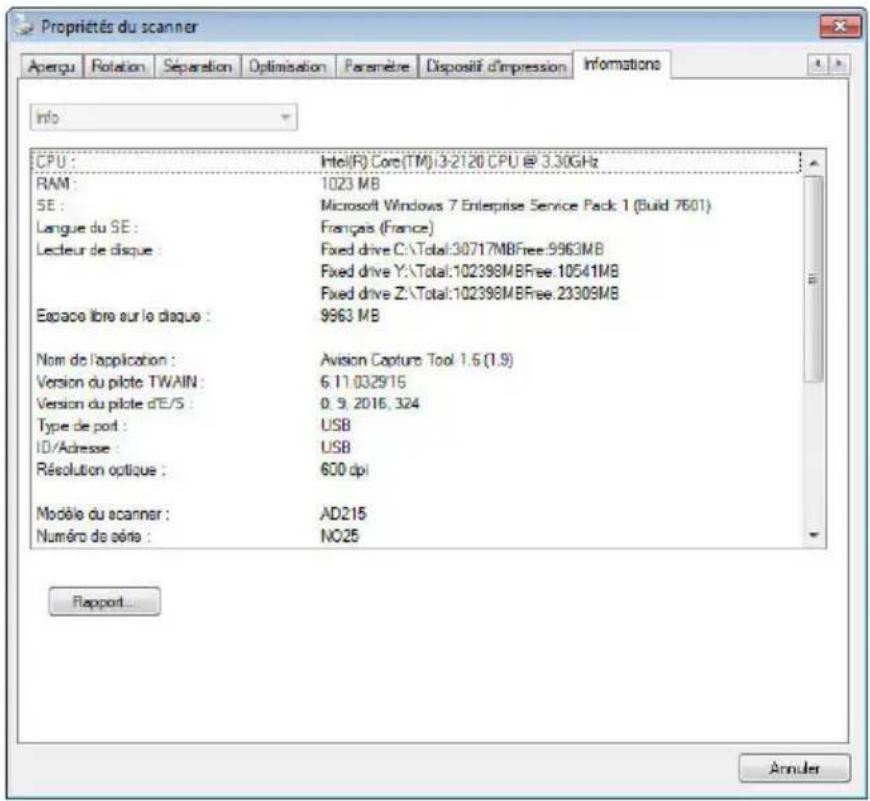Switch to Dispositif d'impression tab
This screenshot has width=870, height=801.
[495, 67]
